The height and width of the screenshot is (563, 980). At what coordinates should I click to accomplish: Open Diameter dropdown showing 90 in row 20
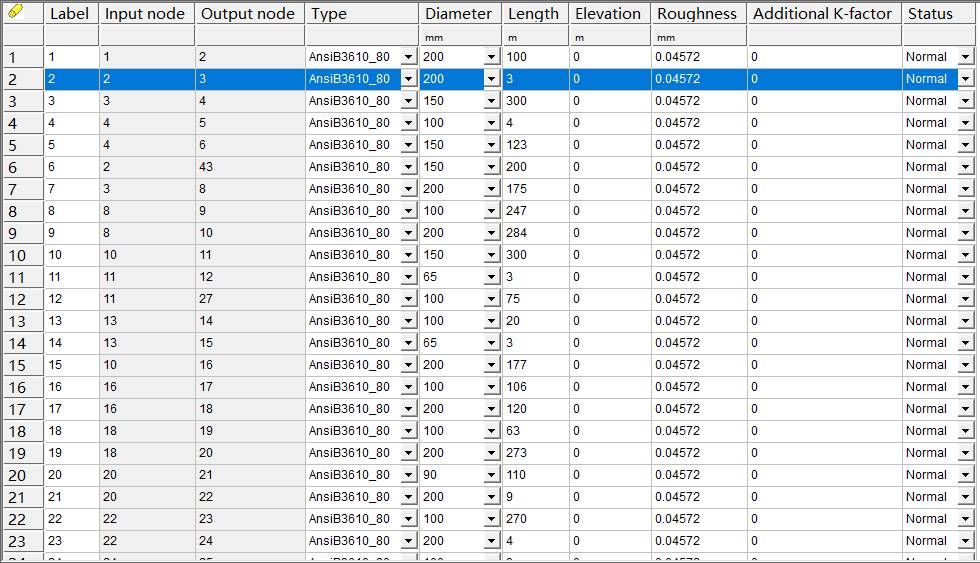point(491,475)
